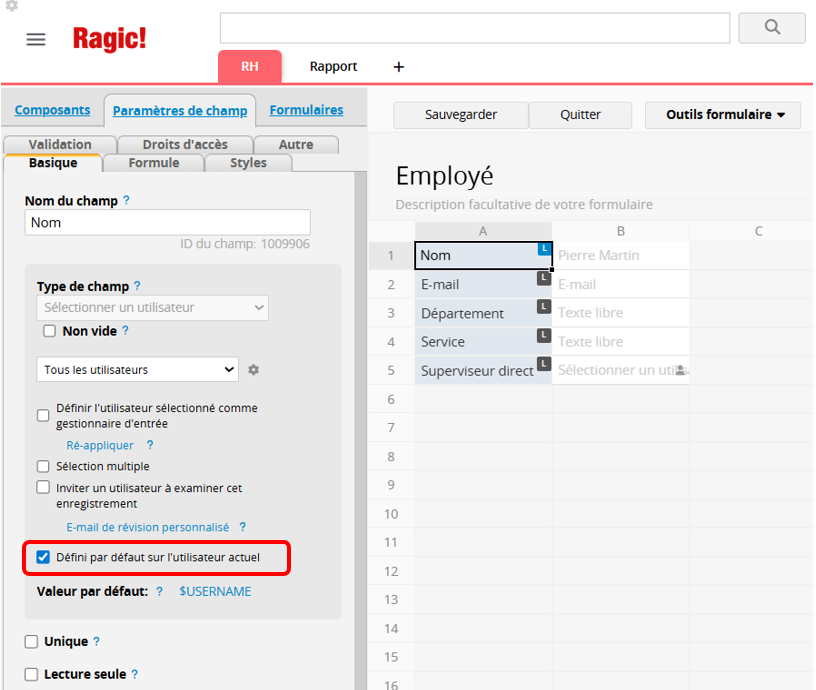Open the hamburger navigation menu

pos(36,39)
